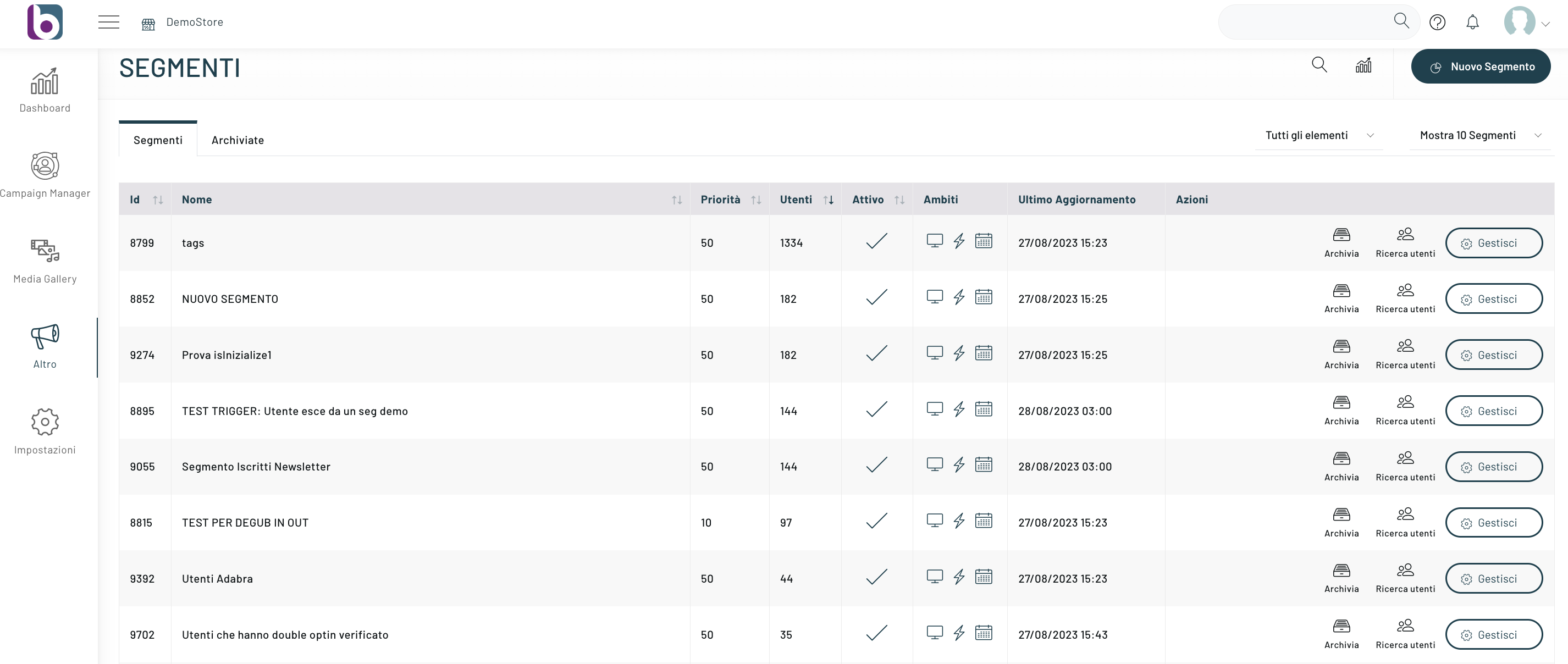This screenshot has height=664, width=1568.
Task: Click users count 1334
Action: tap(791, 243)
